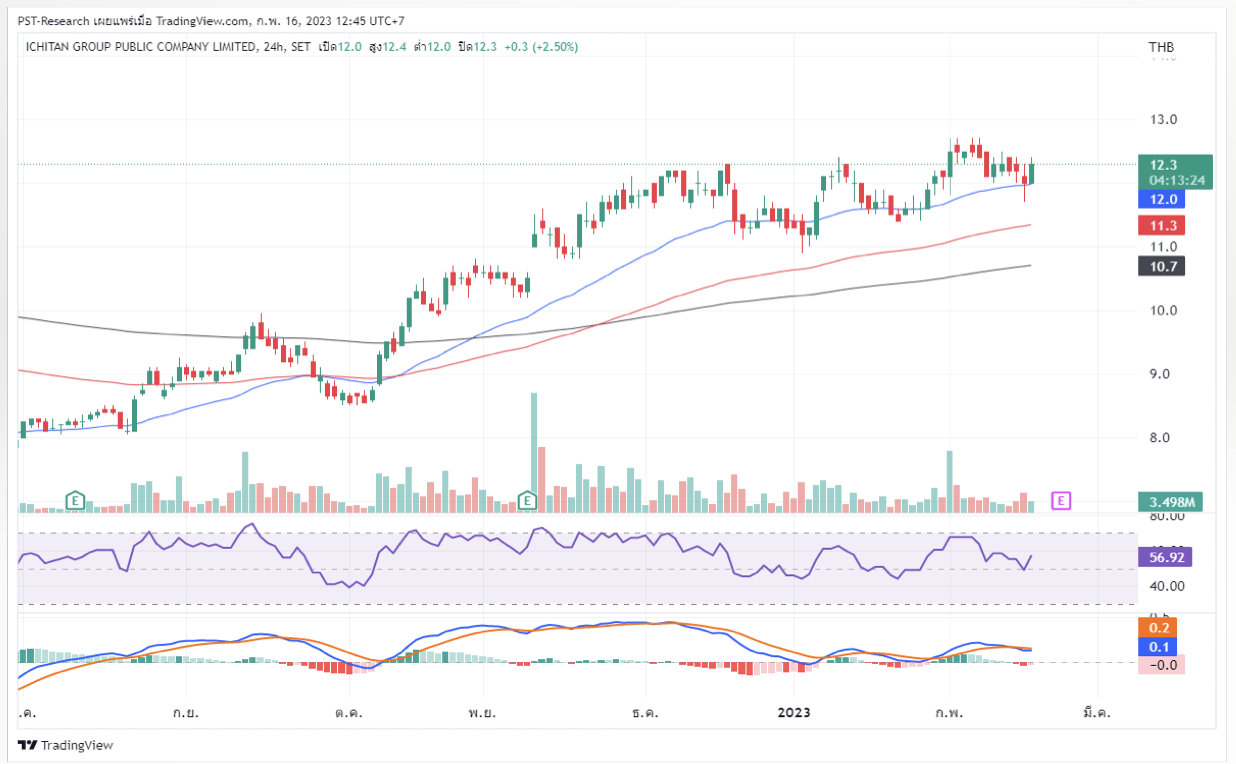Click the ต.ค. month label on time axis

coord(349,713)
